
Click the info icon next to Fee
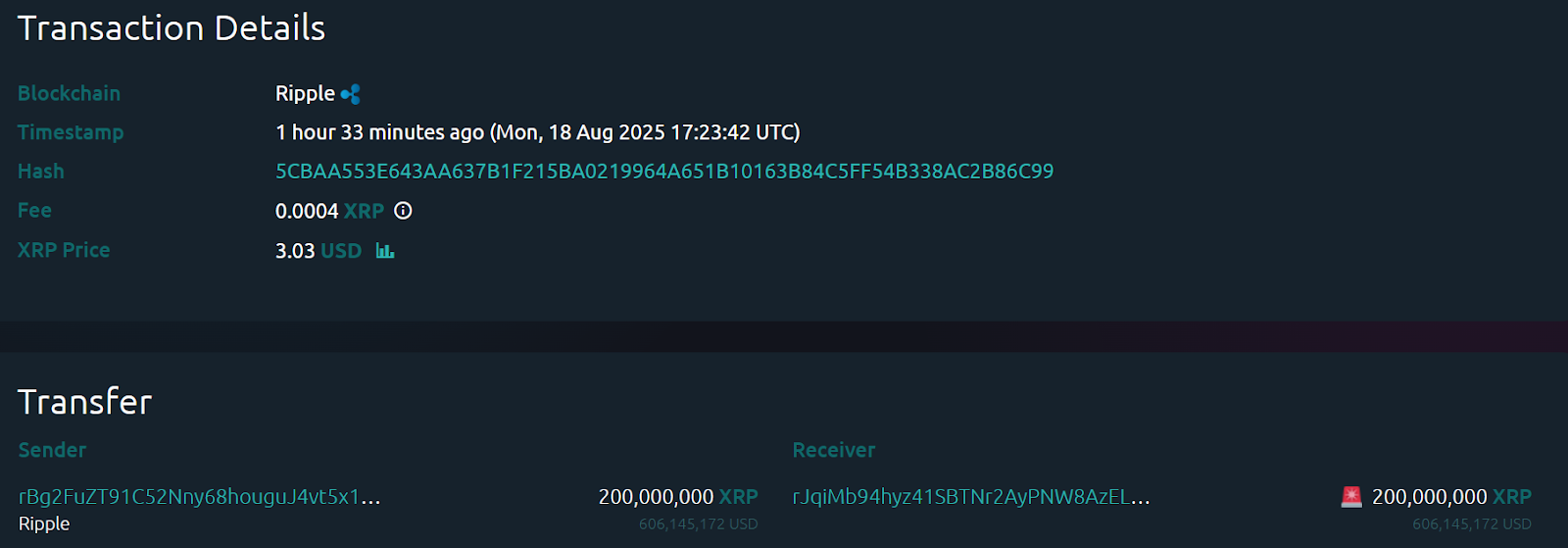[x=403, y=211]
